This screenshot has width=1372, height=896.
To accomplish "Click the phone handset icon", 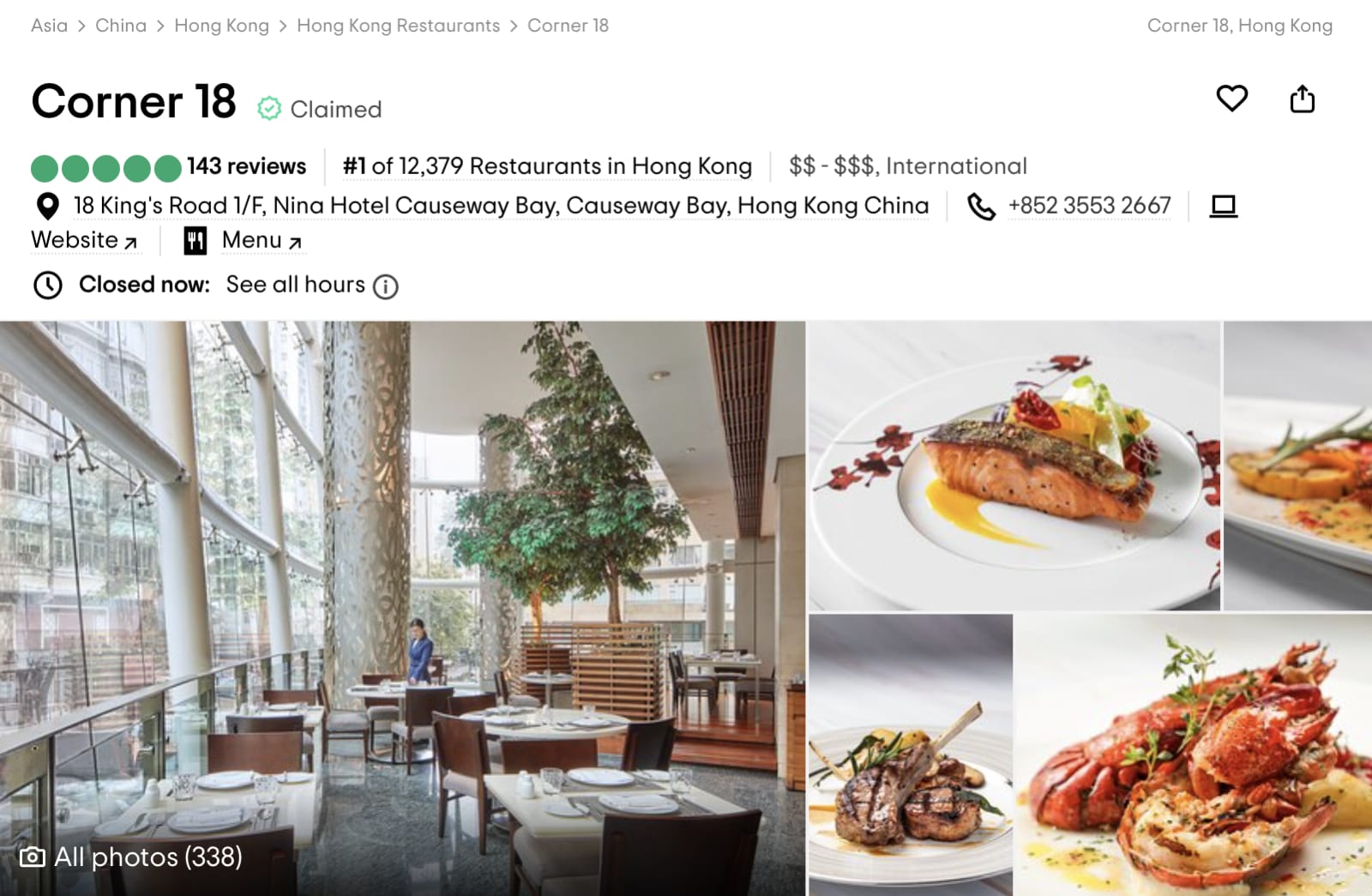I will pyautogui.click(x=982, y=207).
